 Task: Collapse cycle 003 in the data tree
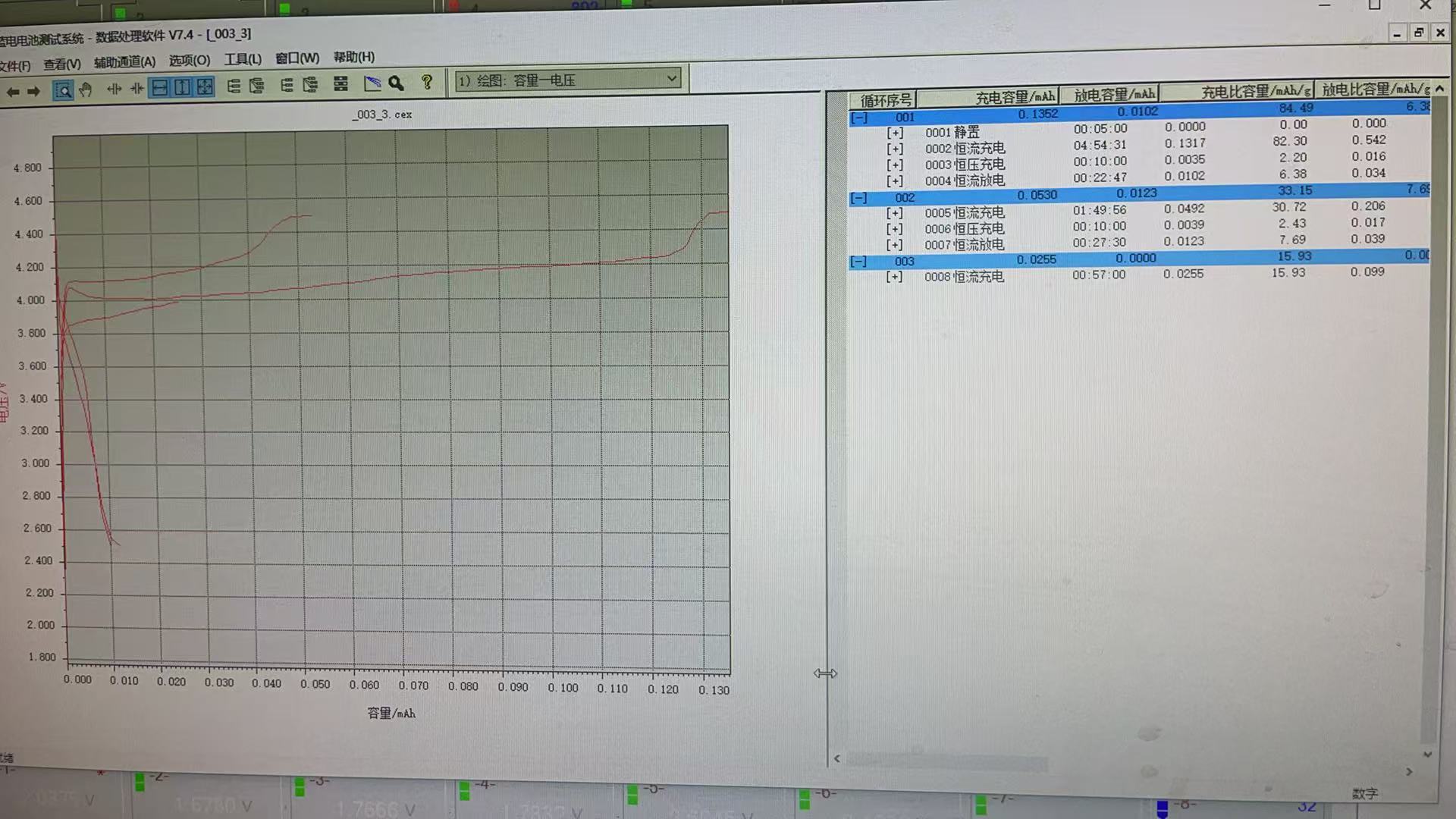858,262
